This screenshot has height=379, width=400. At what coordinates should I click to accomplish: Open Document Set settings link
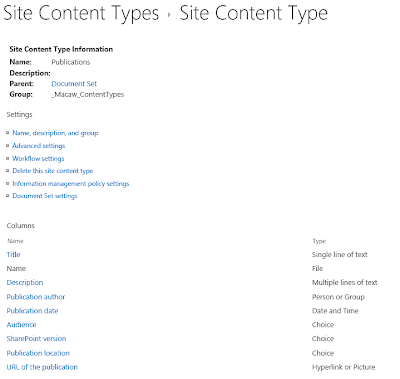(45, 196)
